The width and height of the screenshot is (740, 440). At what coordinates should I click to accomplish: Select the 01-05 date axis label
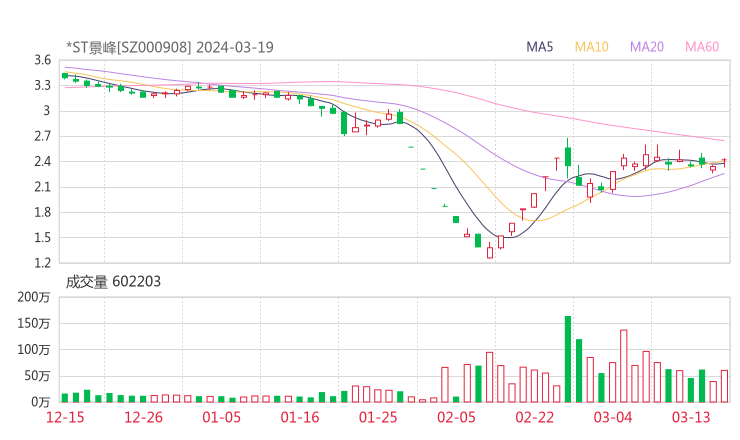click(x=221, y=417)
